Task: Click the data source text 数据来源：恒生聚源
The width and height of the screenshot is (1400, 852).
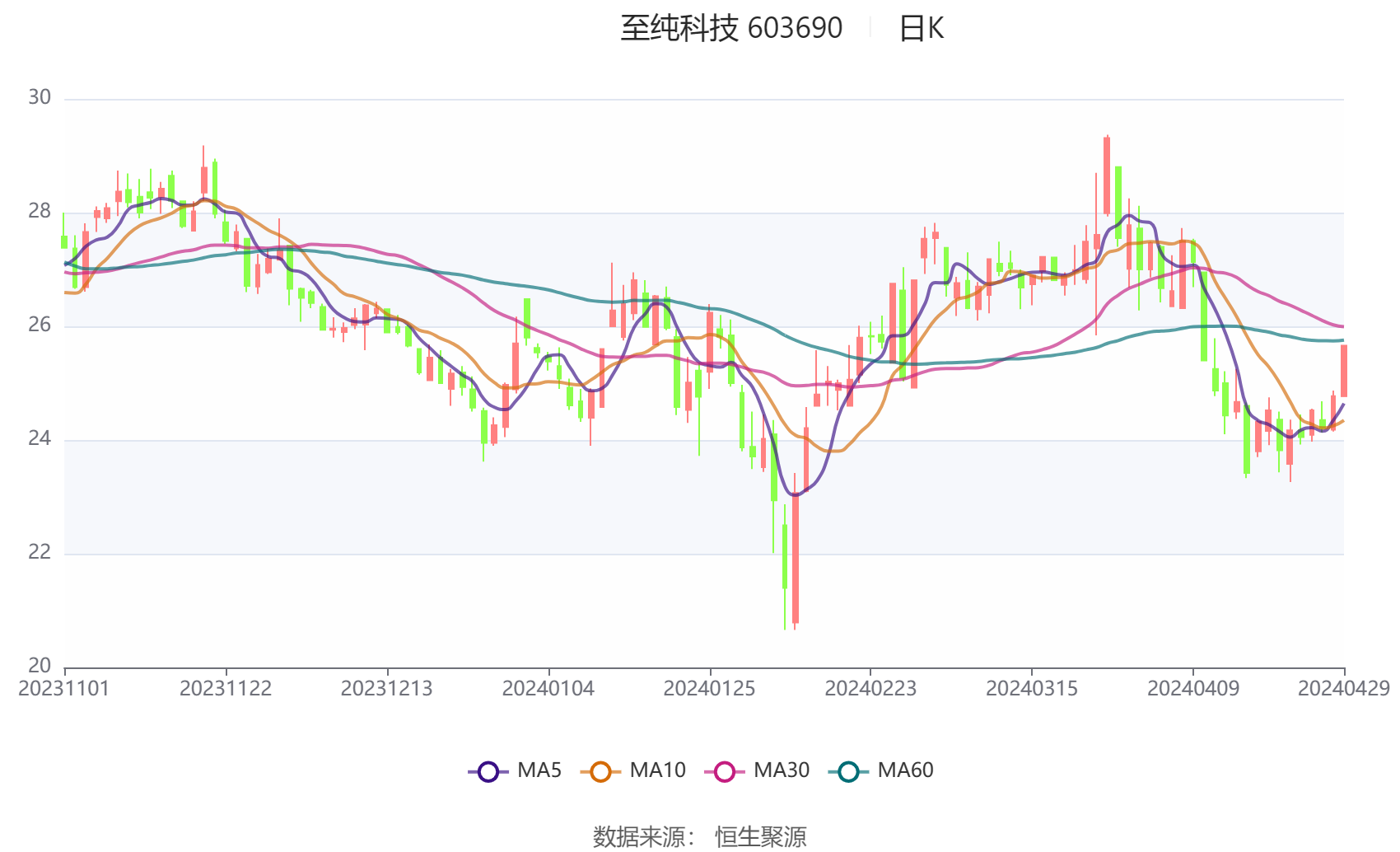Action: pyautogui.click(x=700, y=836)
